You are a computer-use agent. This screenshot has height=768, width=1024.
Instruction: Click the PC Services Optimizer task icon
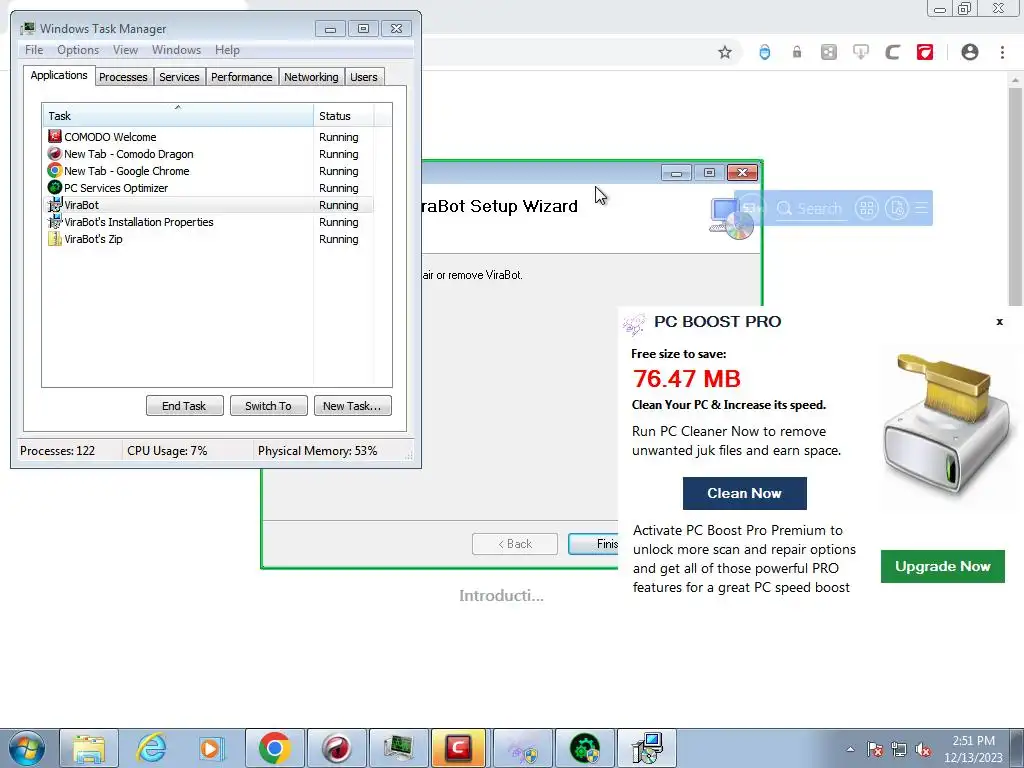click(x=55, y=187)
